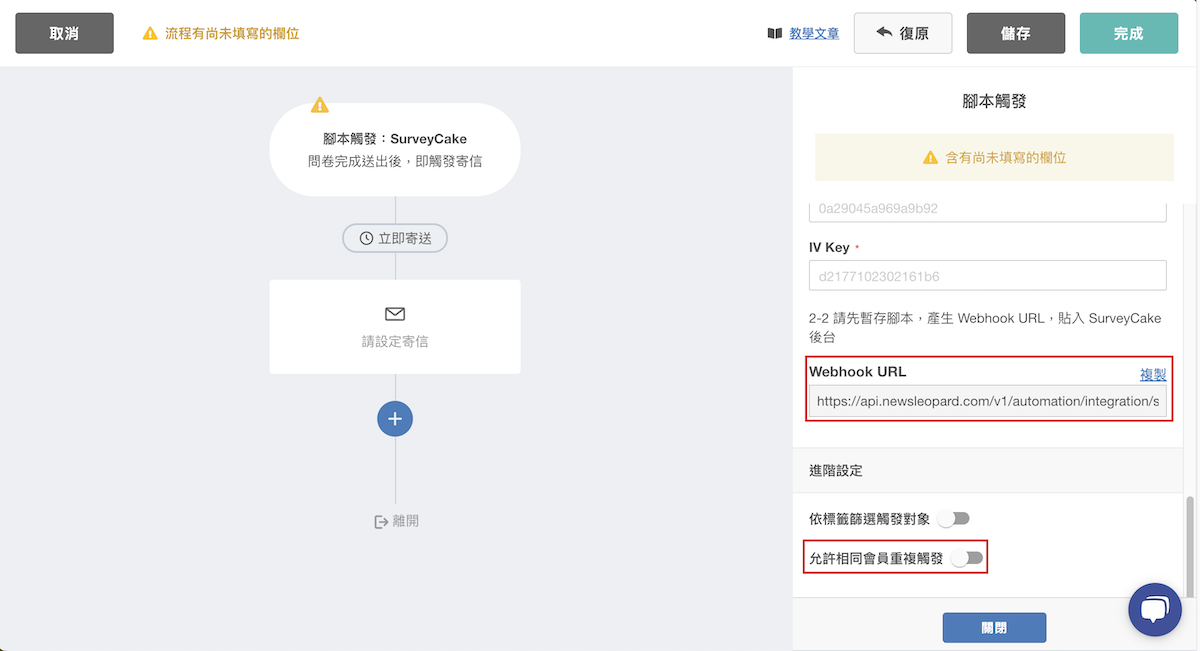Save the workflow with 儲存
The width and height of the screenshot is (1200, 651).
[x=1016, y=33]
